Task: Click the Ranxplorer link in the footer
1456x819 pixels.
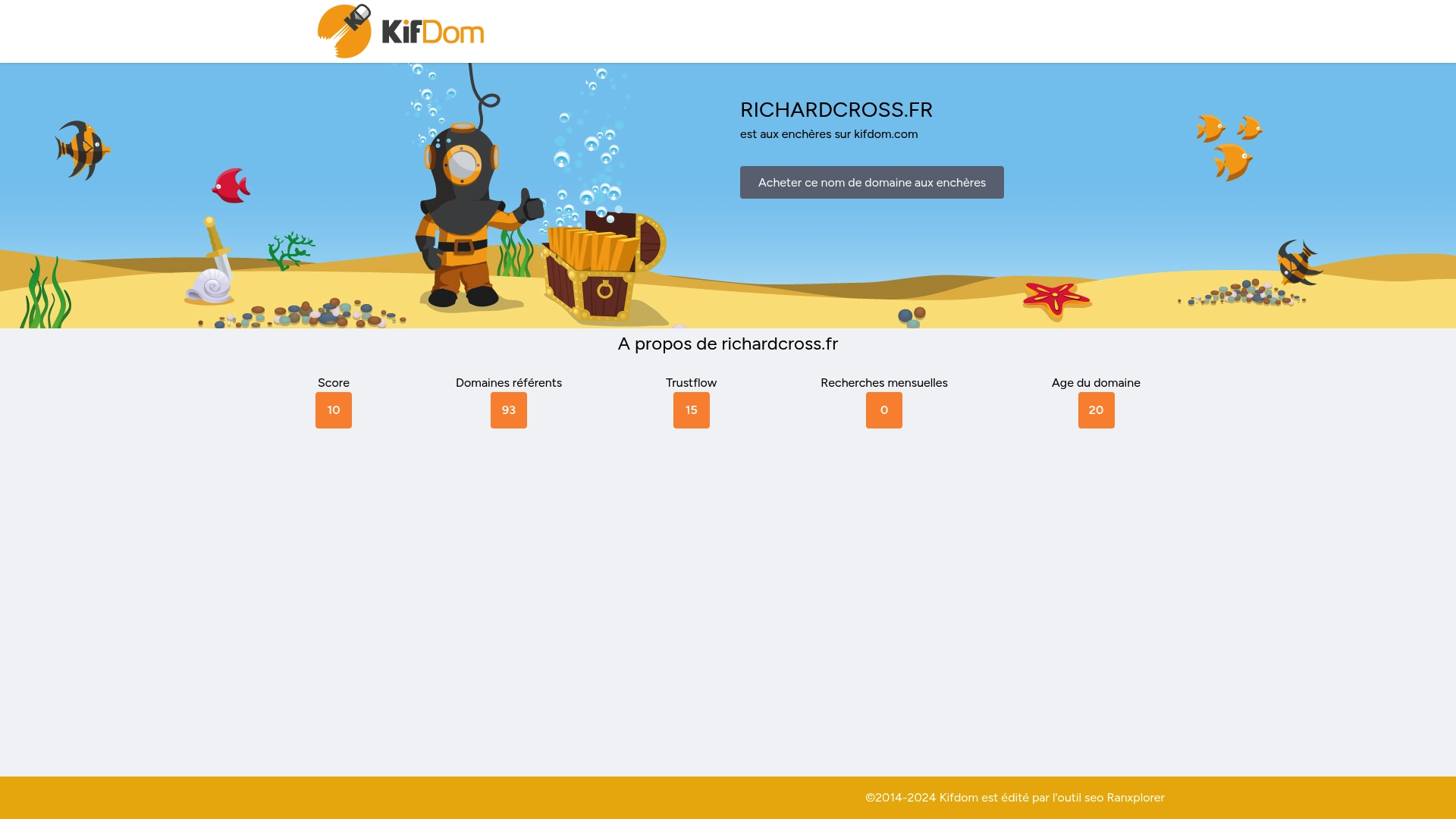Action: [x=1135, y=797]
